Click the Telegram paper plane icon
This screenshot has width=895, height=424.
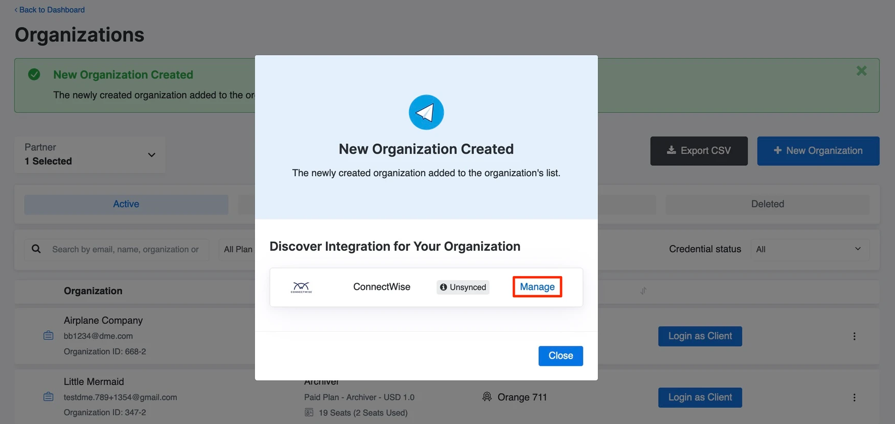(x=426, y=112)
